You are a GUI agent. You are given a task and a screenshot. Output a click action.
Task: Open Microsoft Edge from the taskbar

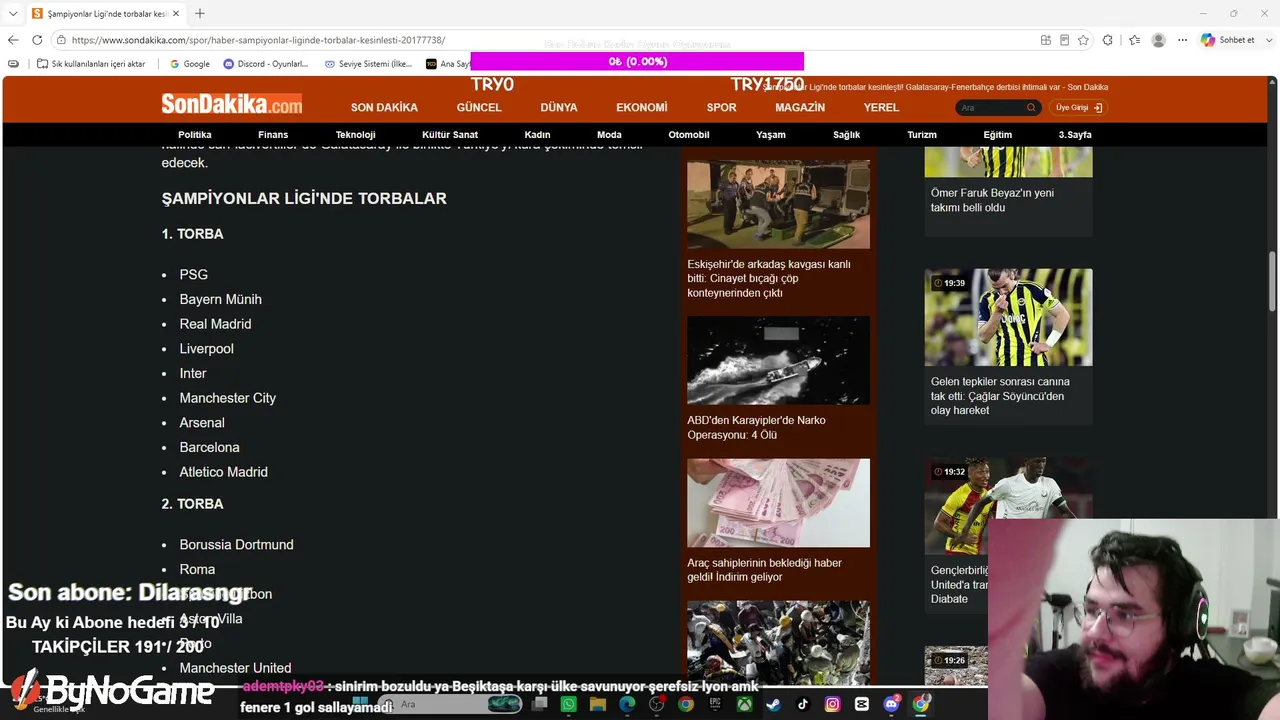(x=627, y=704)
